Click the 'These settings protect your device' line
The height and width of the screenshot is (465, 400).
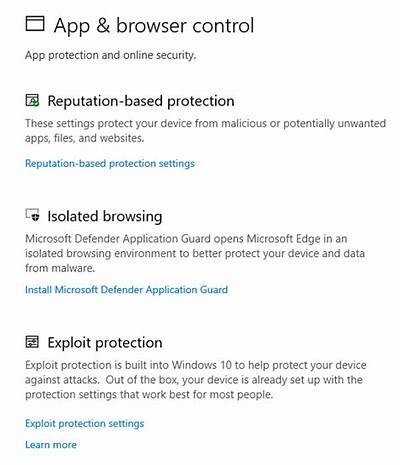(x=205, y=124)
